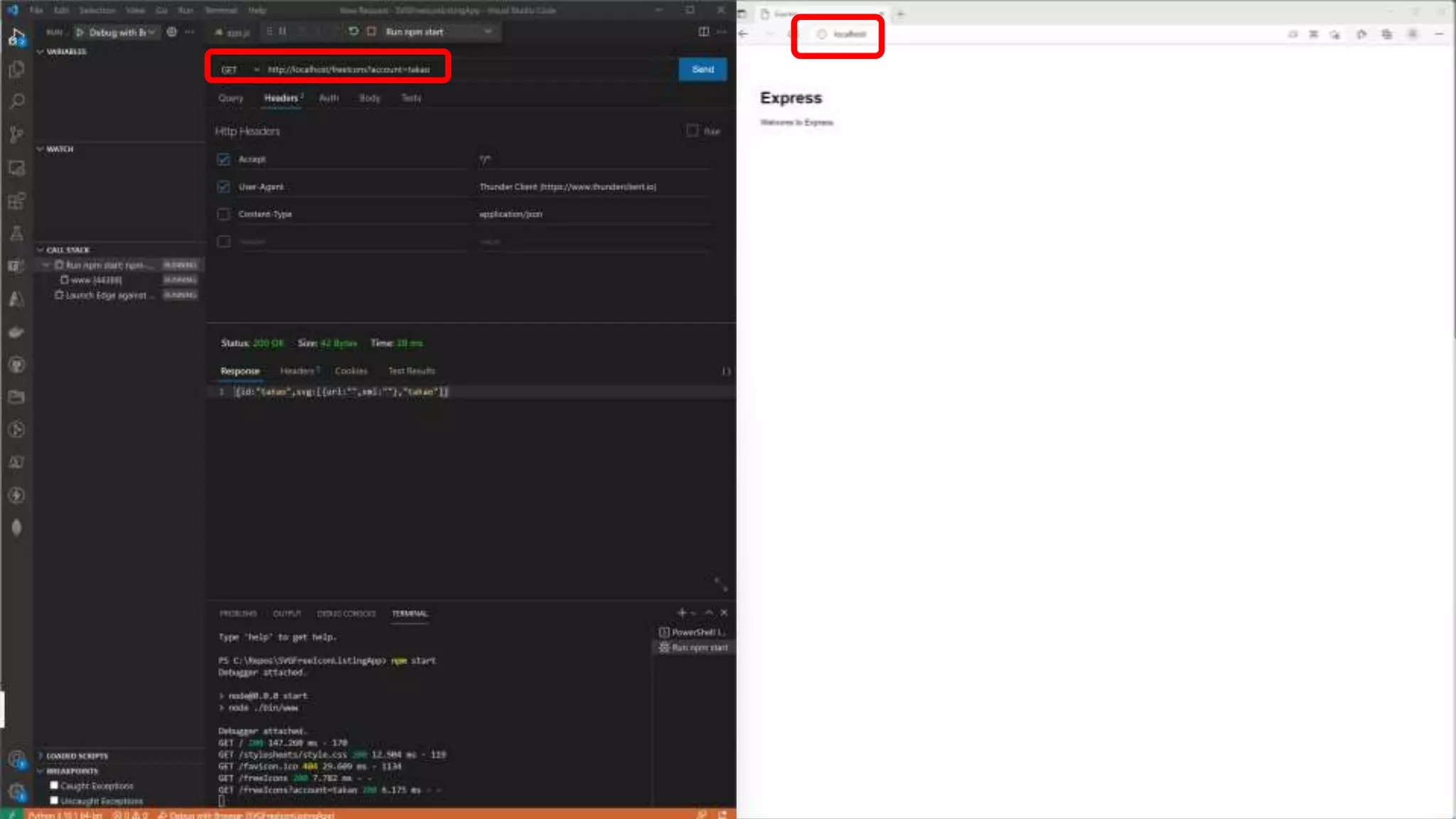Open the DEBUG CONSOLE panel tab

pos(346,614)
